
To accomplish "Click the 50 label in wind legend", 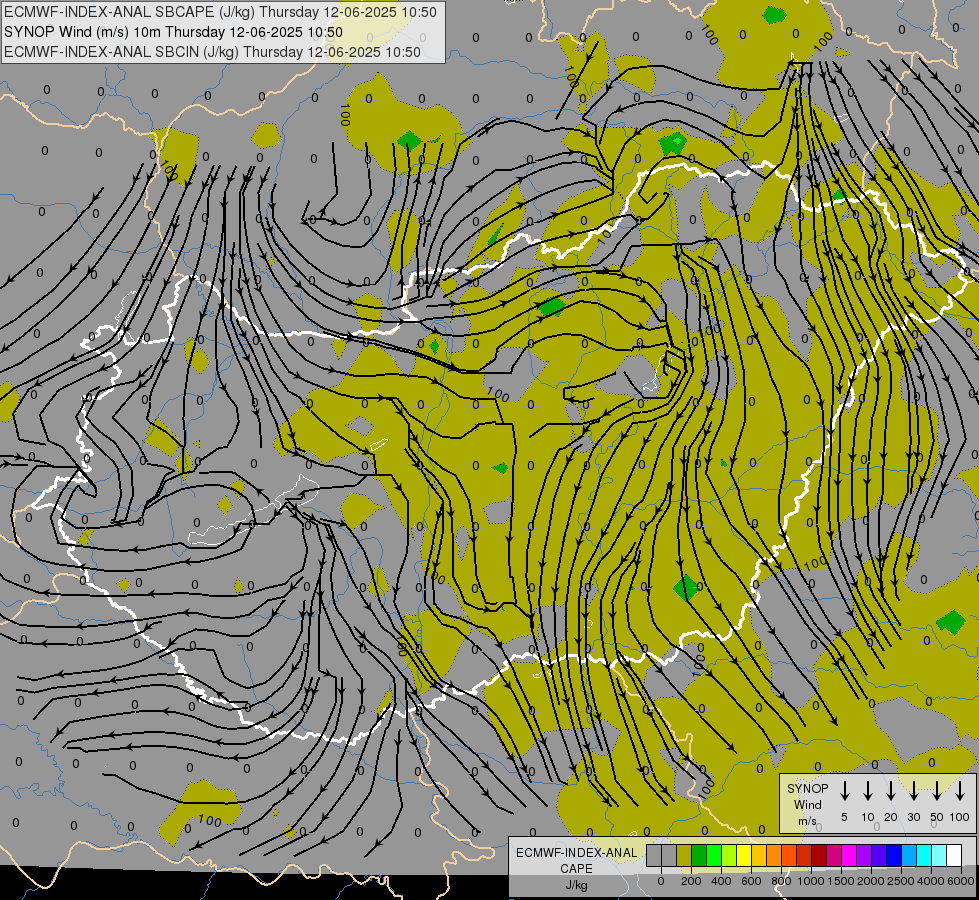I will 937,817.
